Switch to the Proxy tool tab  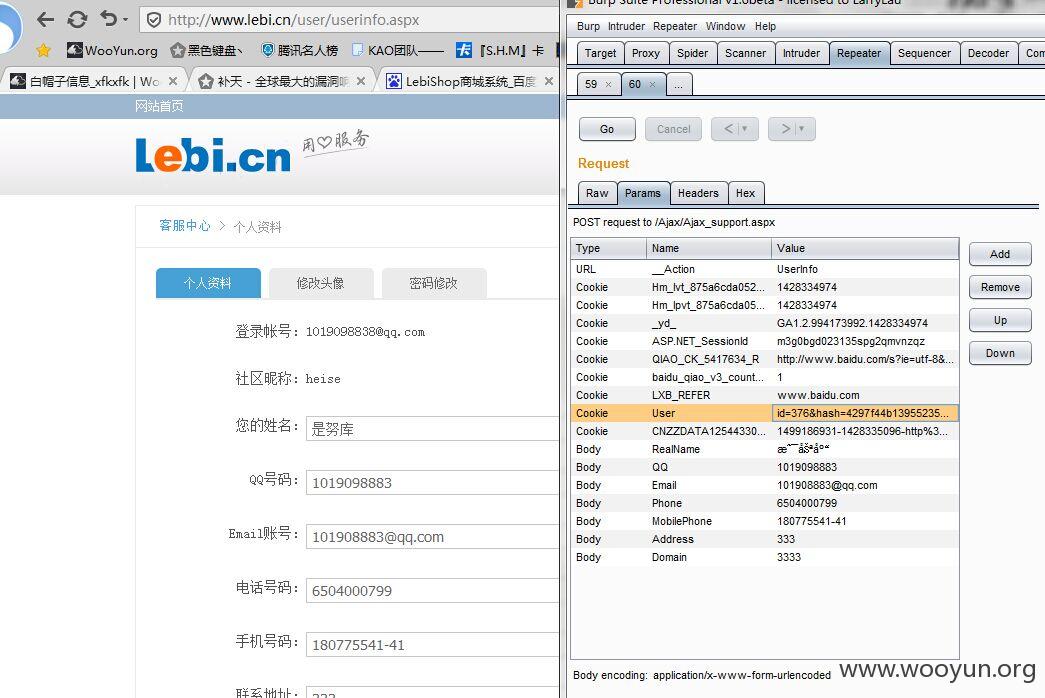(x=646, y=53)
